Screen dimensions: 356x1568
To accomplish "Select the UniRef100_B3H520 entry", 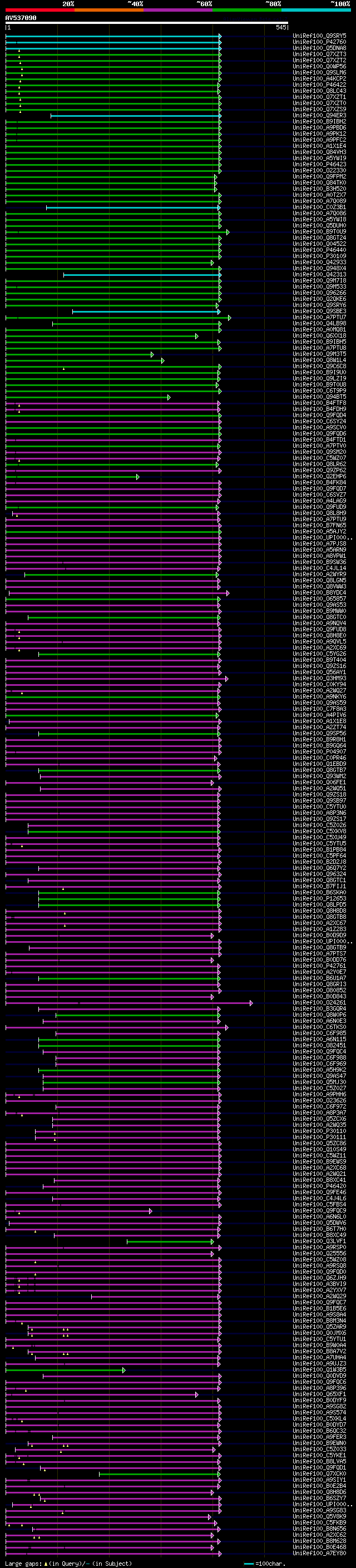I will click(x=319, y=189).
